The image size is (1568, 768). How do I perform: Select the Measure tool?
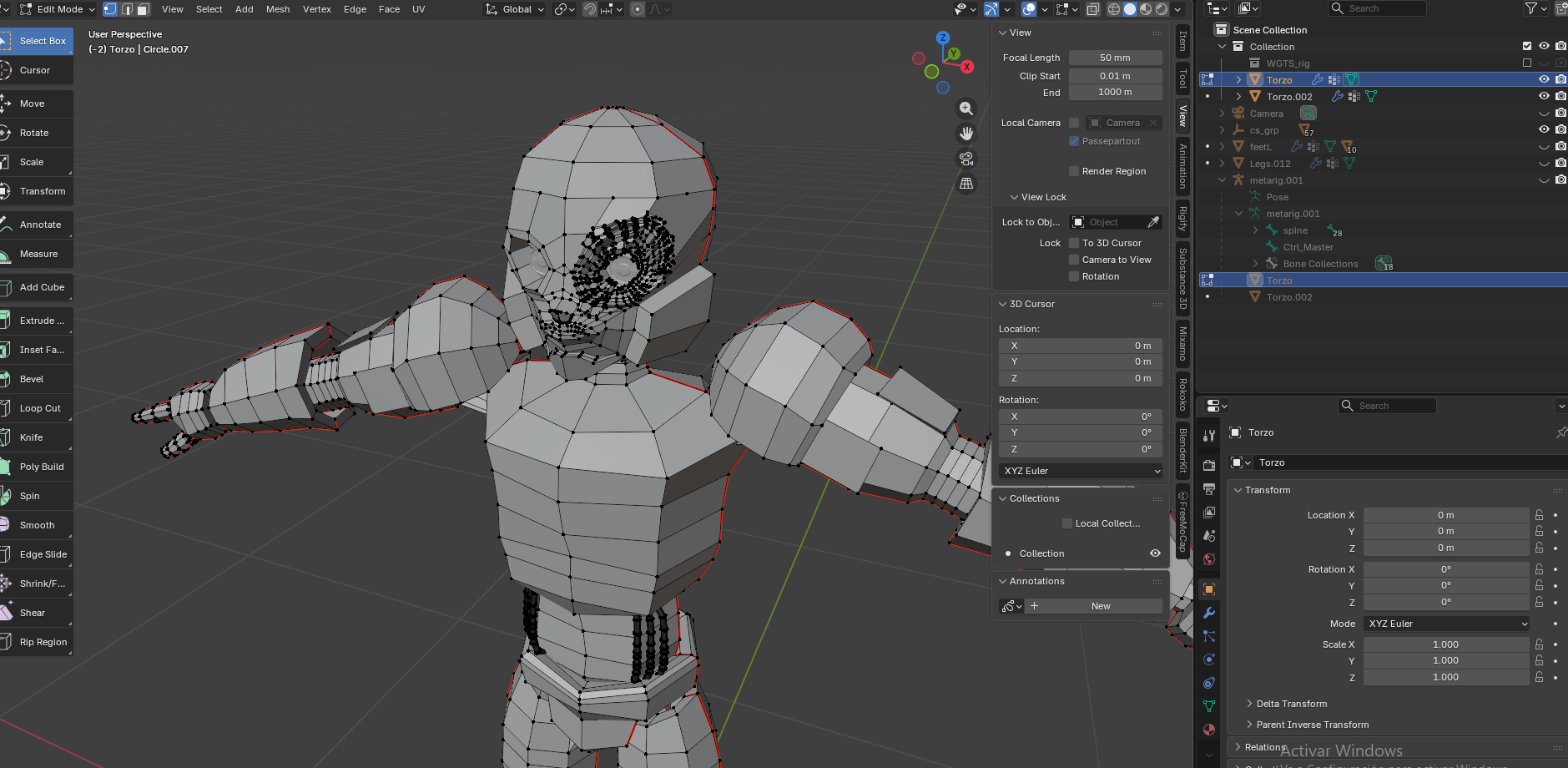37,254
